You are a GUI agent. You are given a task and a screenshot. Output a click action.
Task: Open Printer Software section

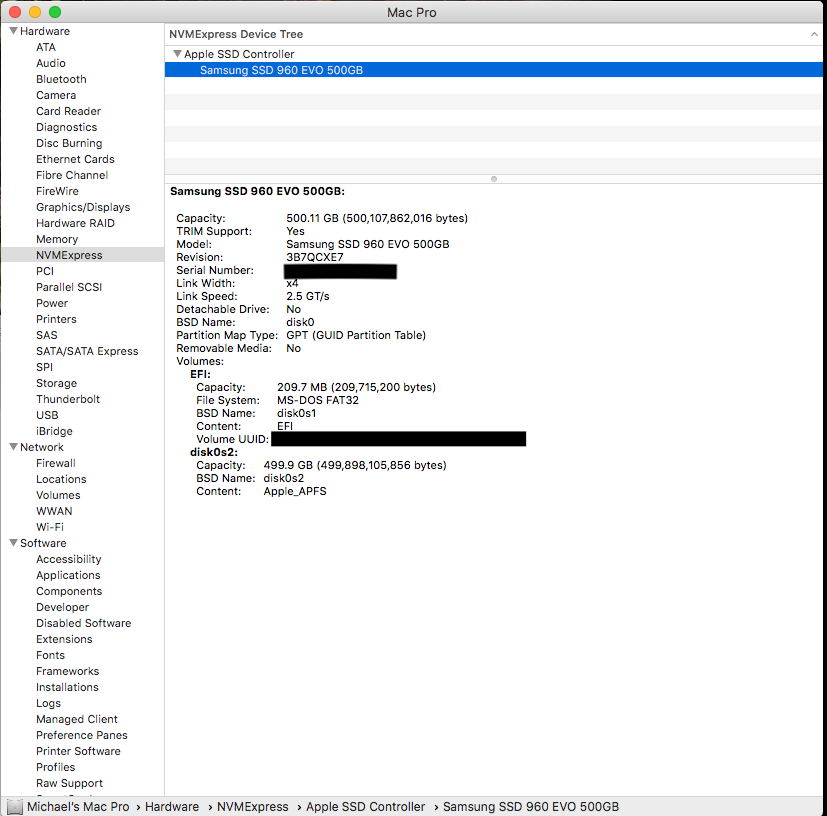[x=79, y=751]
